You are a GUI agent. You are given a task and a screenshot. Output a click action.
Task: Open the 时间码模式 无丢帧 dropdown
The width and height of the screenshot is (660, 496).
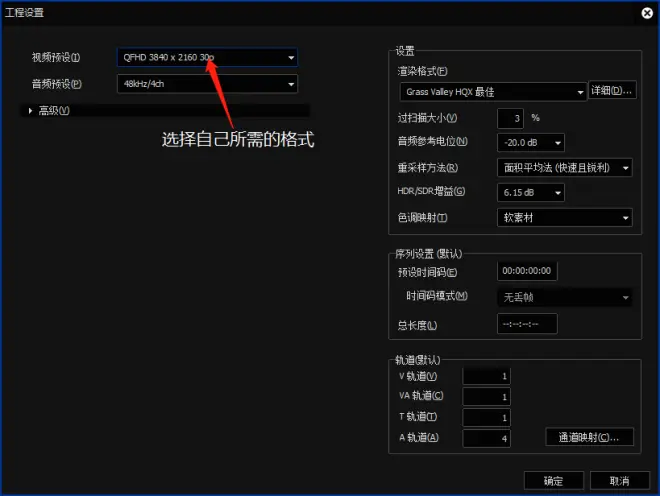(x=564, y=297)
